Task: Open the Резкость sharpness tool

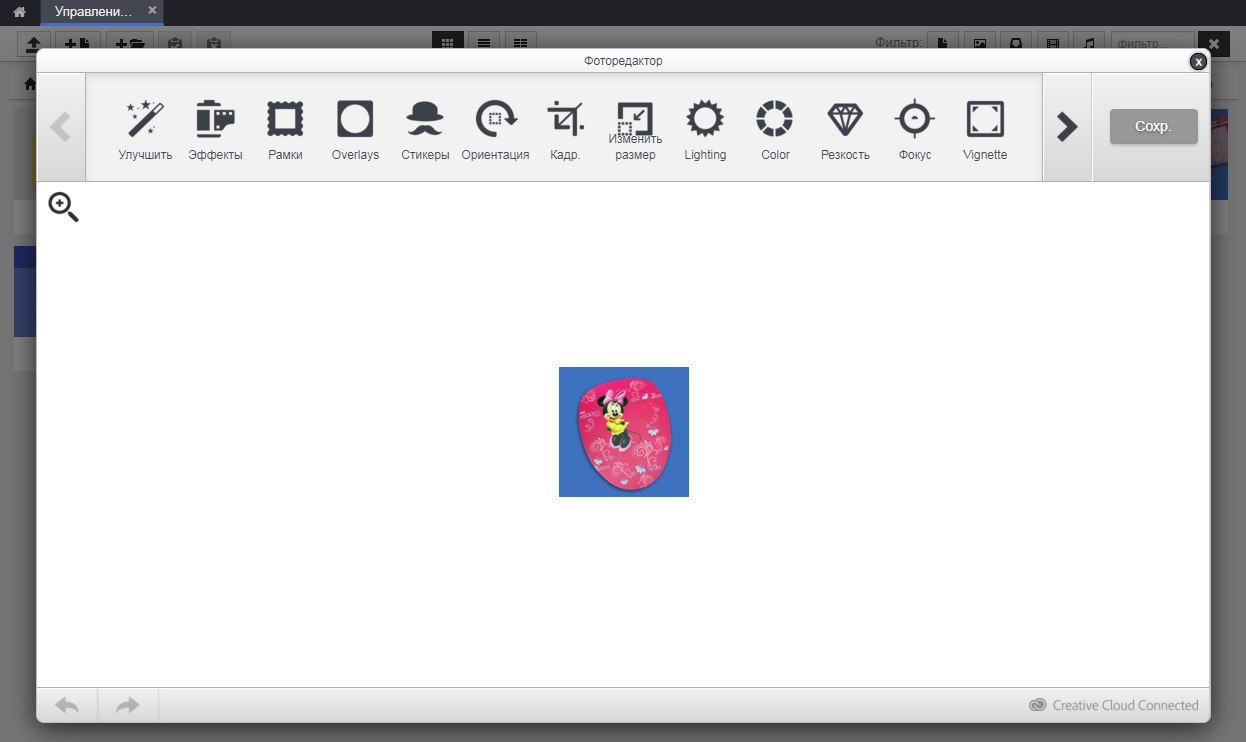Action: (x=845, y=130)
